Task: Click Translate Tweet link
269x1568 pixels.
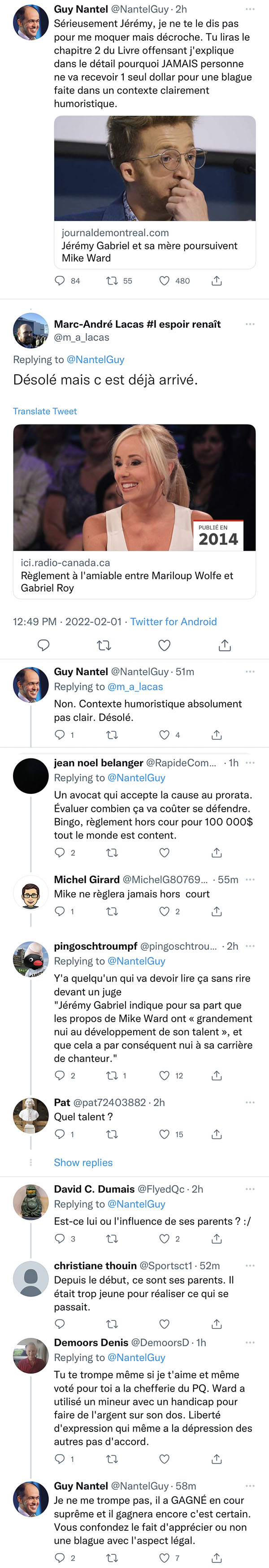Action: (45, 411)
